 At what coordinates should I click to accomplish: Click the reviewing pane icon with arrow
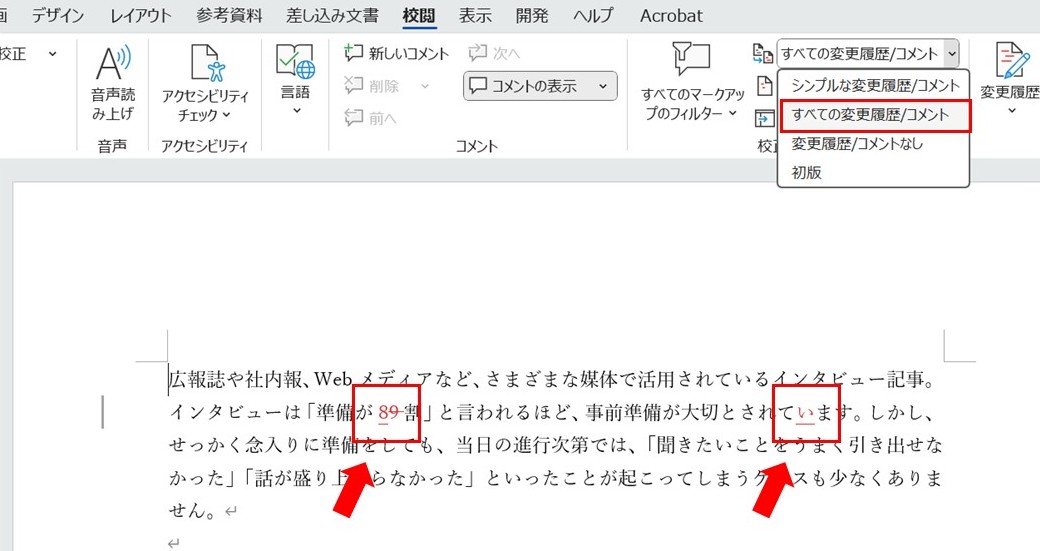point(765,118)
